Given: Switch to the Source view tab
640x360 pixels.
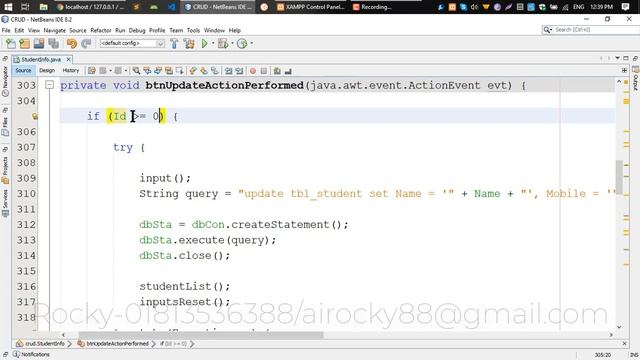Looking at the screenshot, I should pos(23,71).
